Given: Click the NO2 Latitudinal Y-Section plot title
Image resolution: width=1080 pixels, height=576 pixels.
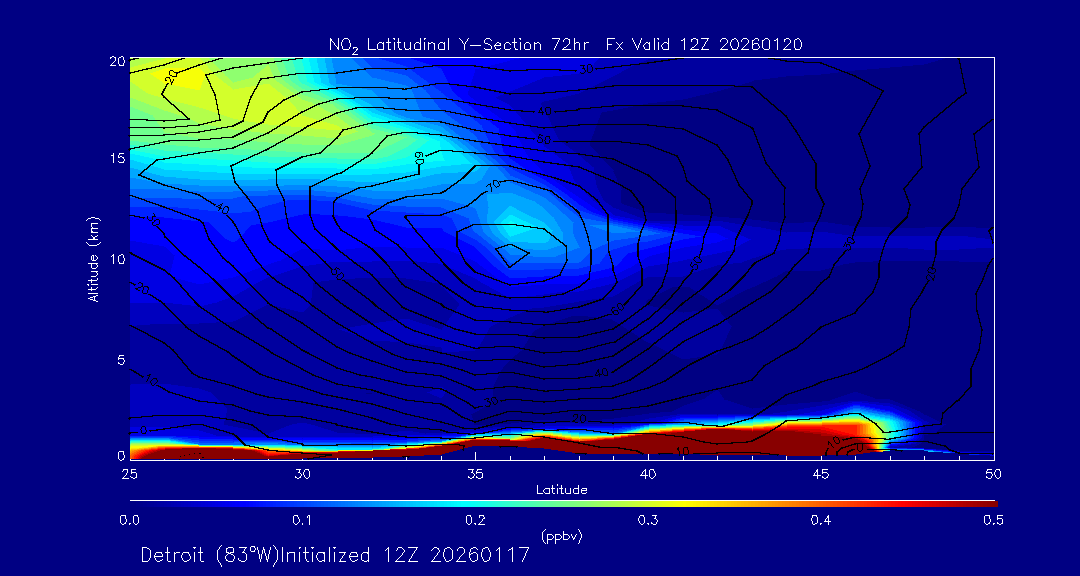Looking at the screenshot, I should click(565, 45).
